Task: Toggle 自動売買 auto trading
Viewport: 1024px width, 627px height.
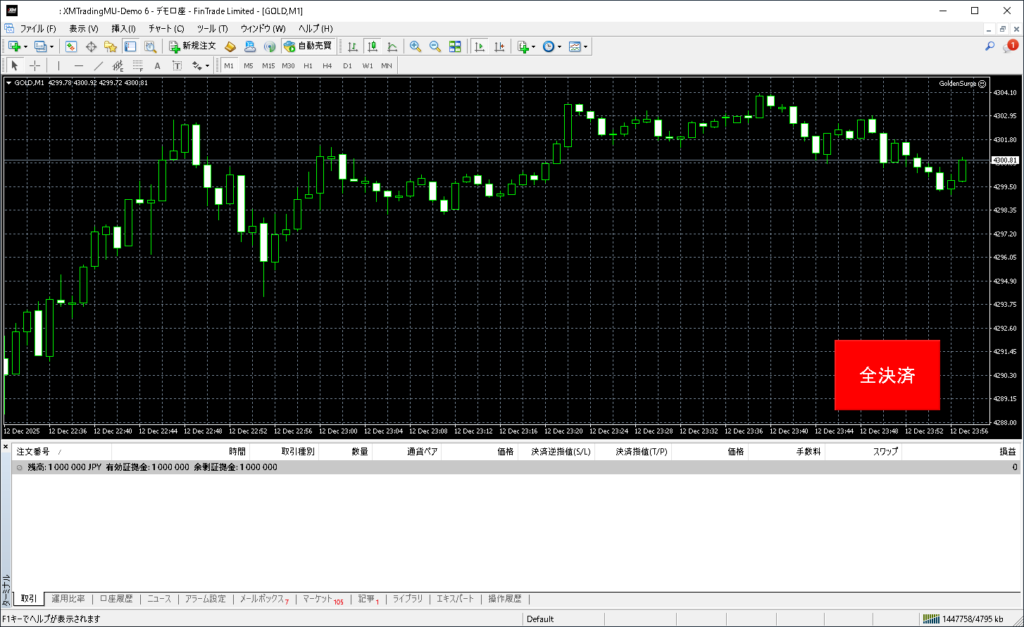Action: (309, 46)
